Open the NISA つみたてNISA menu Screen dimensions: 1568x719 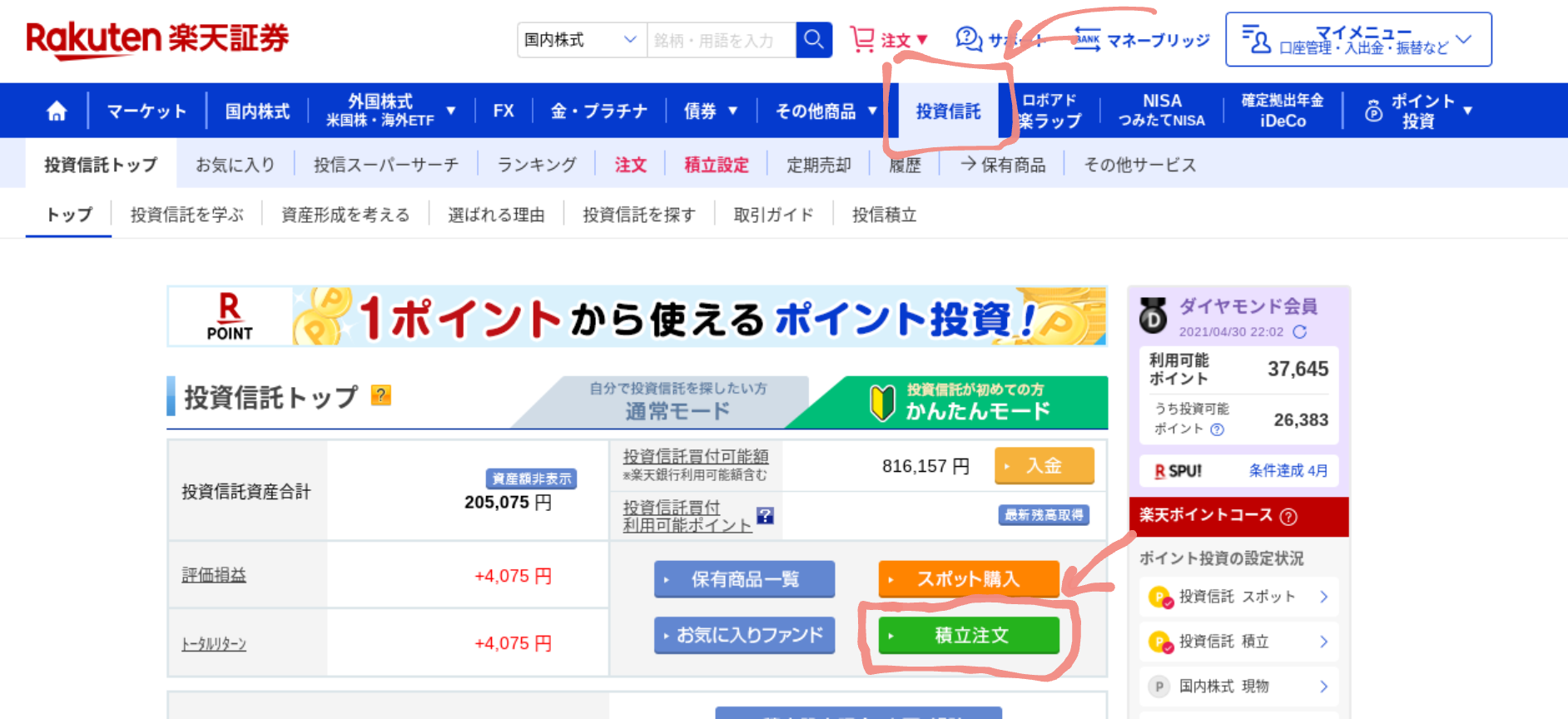1162,111
